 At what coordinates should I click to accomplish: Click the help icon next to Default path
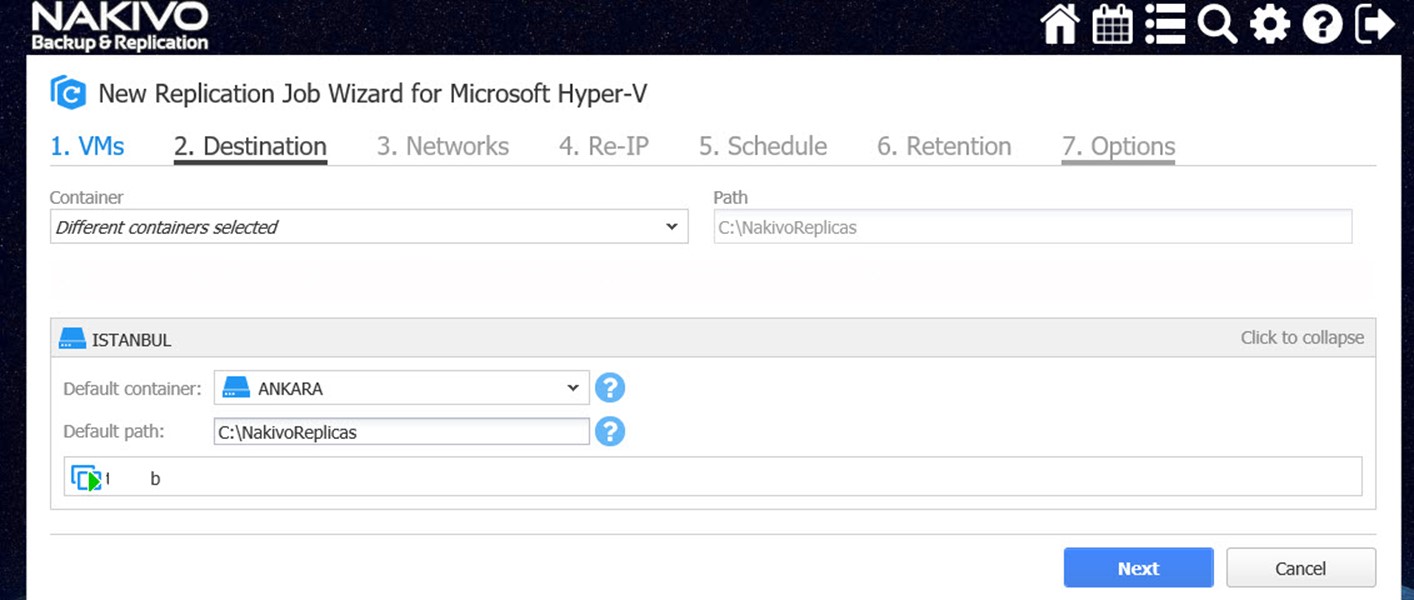tap(610, 431)
